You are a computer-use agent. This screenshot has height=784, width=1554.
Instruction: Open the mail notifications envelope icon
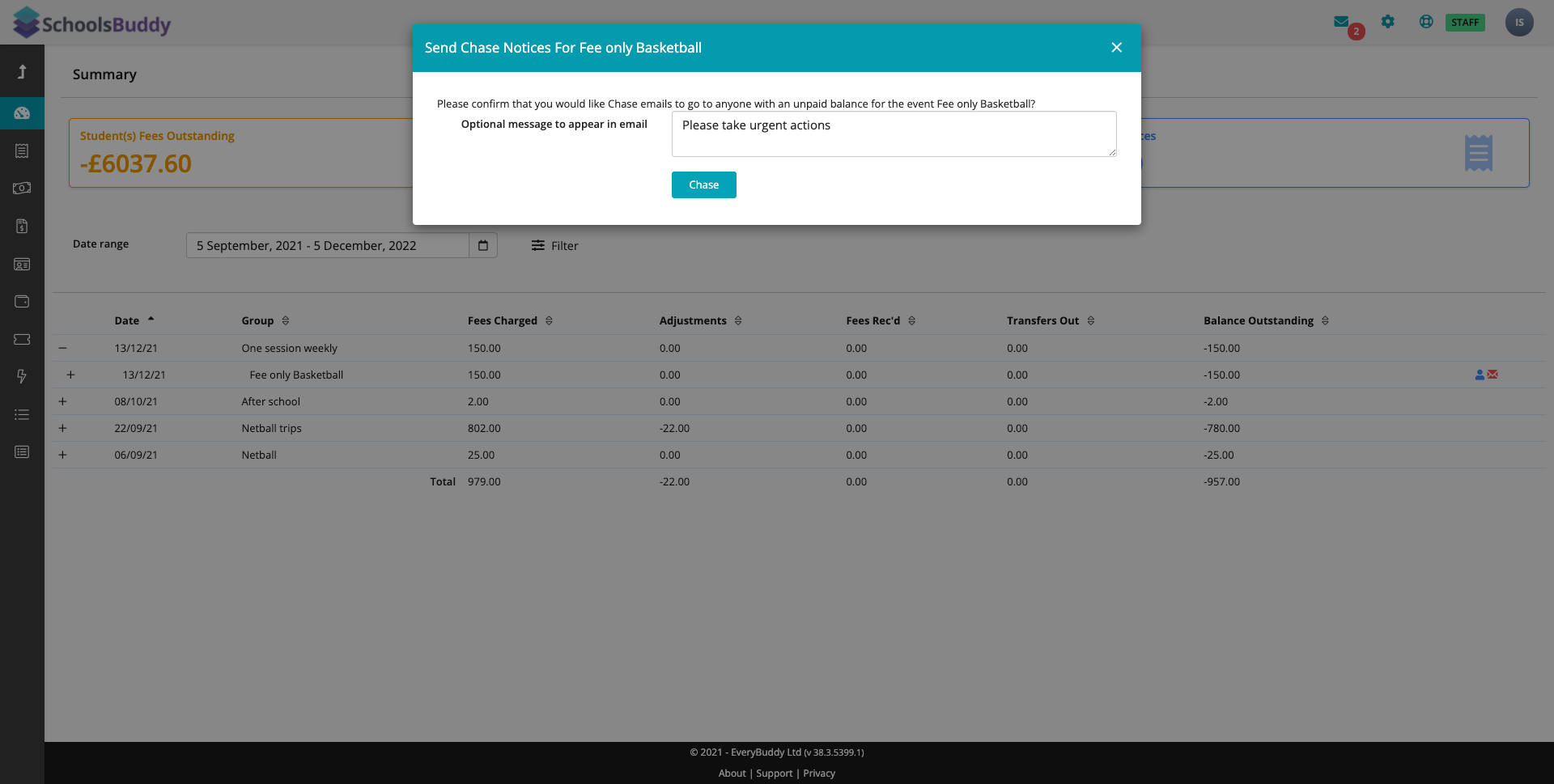pos(1342,22)
